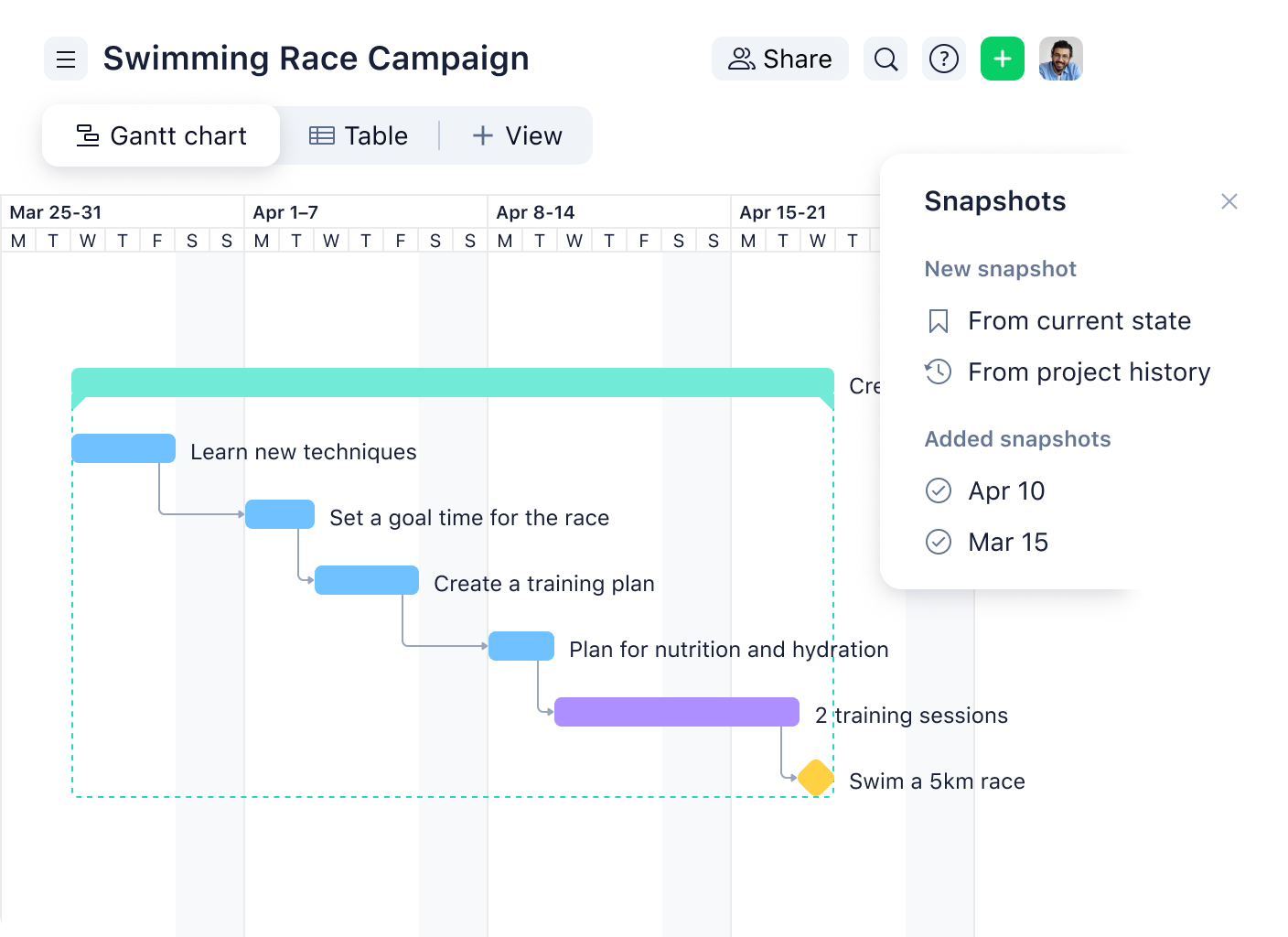Click the Apr 8-14 week header
This screenshot has width=1288, height=937.
(x=535, y=211)
